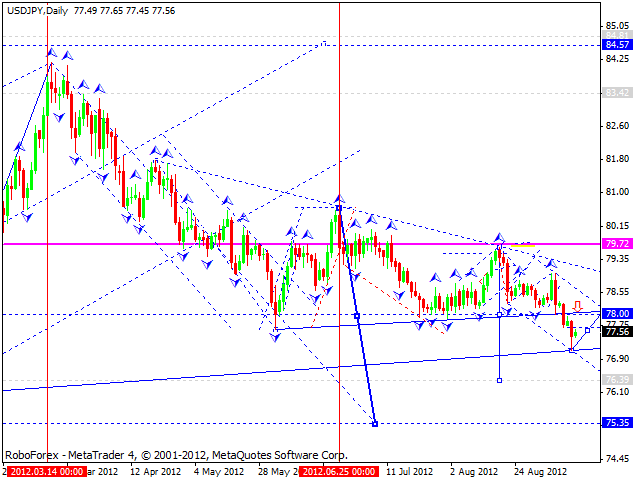This screenshot has height=480, width=640.
Task: Click the red down arrow near 78.00
Action: tap(578, 306)
